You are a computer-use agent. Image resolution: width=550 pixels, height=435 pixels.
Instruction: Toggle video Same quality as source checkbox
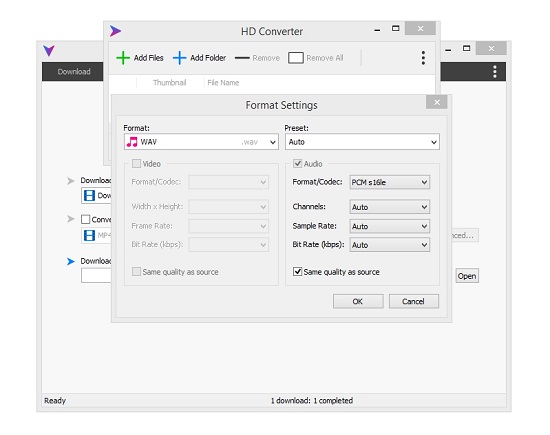click(x=136, y=272)
